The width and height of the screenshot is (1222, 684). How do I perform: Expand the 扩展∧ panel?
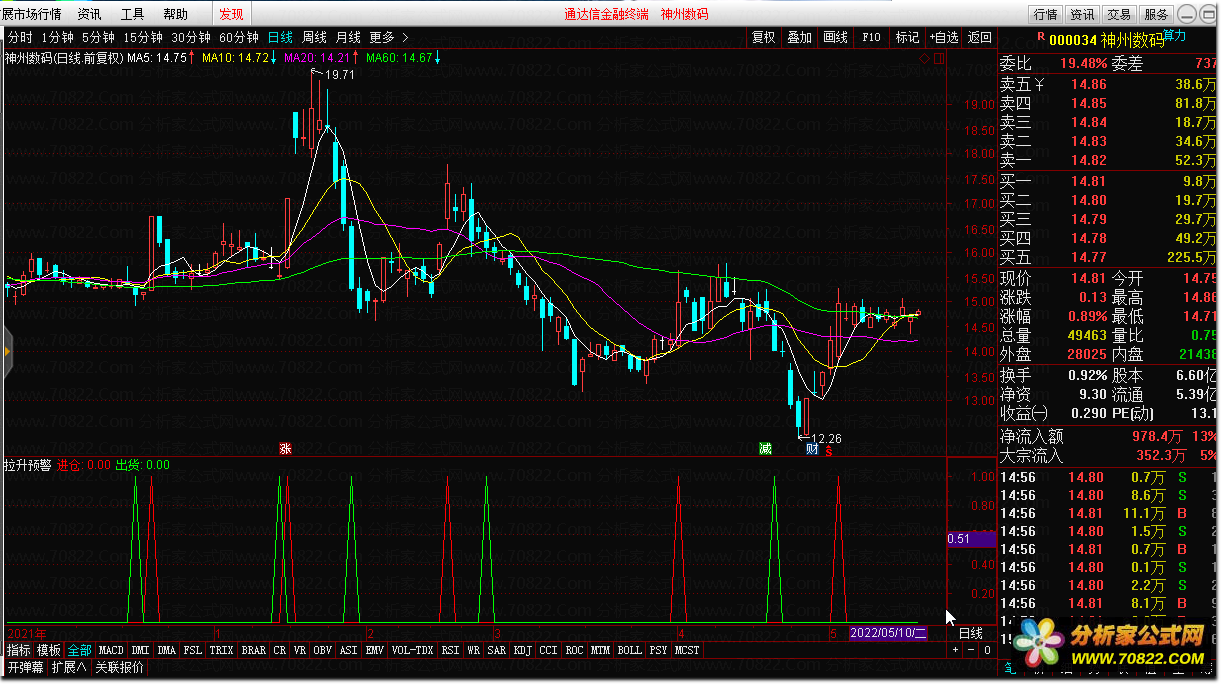click(x=70, y=667)
